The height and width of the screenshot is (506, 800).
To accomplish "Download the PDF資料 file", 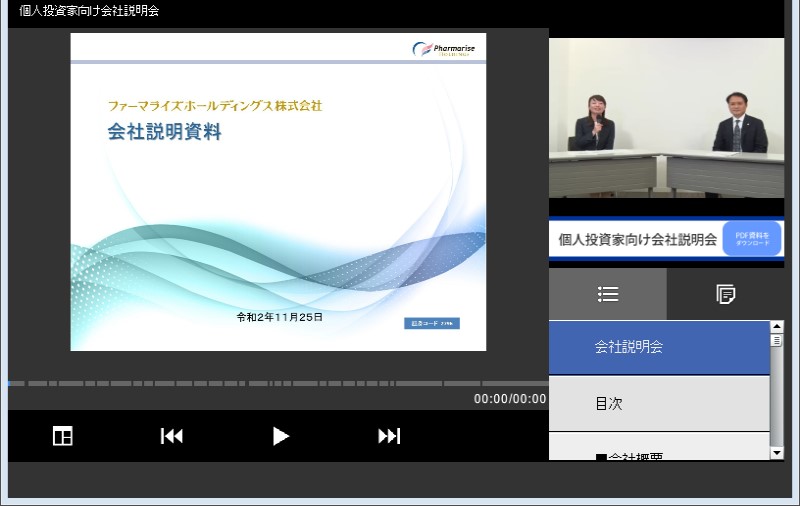I will pos(752,239).
